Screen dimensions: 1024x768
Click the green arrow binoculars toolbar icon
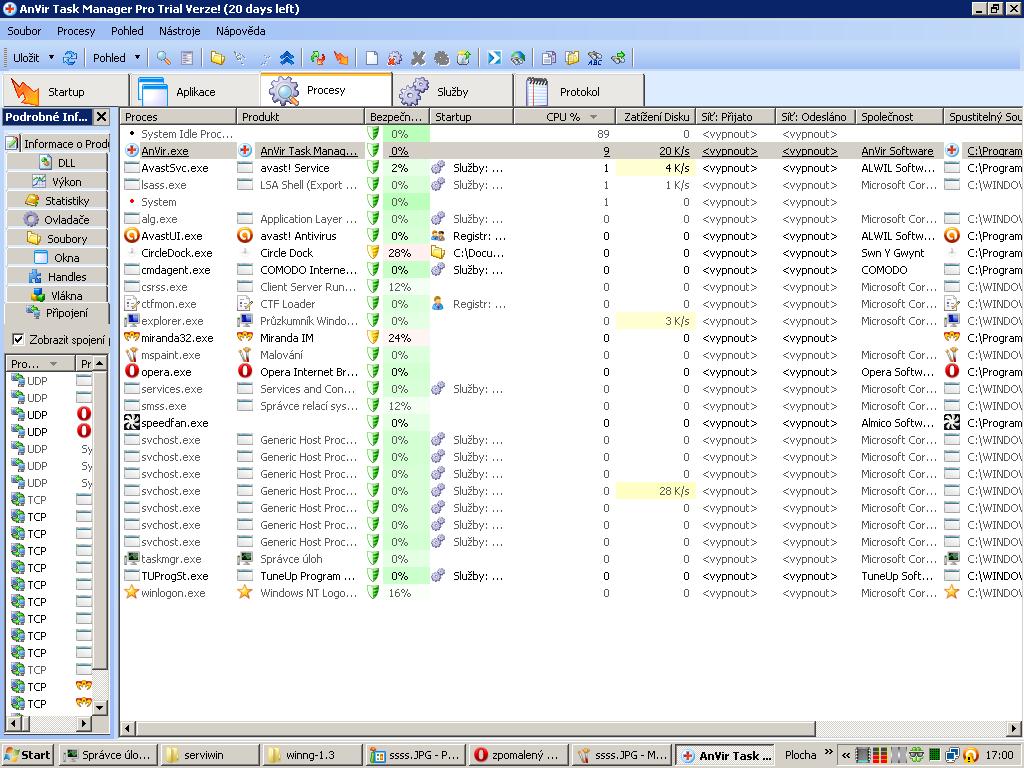pyautogui.click(x=618, y=58)
